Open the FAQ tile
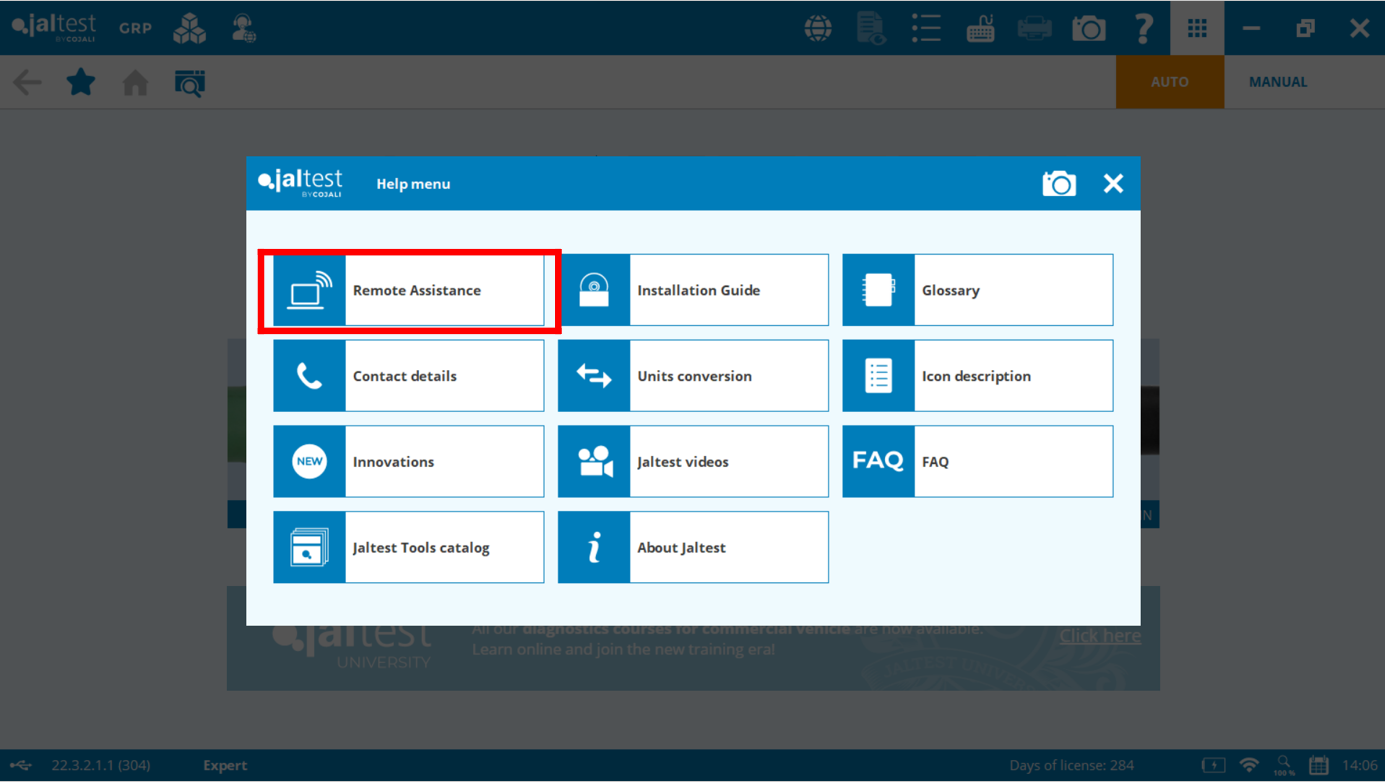1385x782 pixels. coord(977,462)
